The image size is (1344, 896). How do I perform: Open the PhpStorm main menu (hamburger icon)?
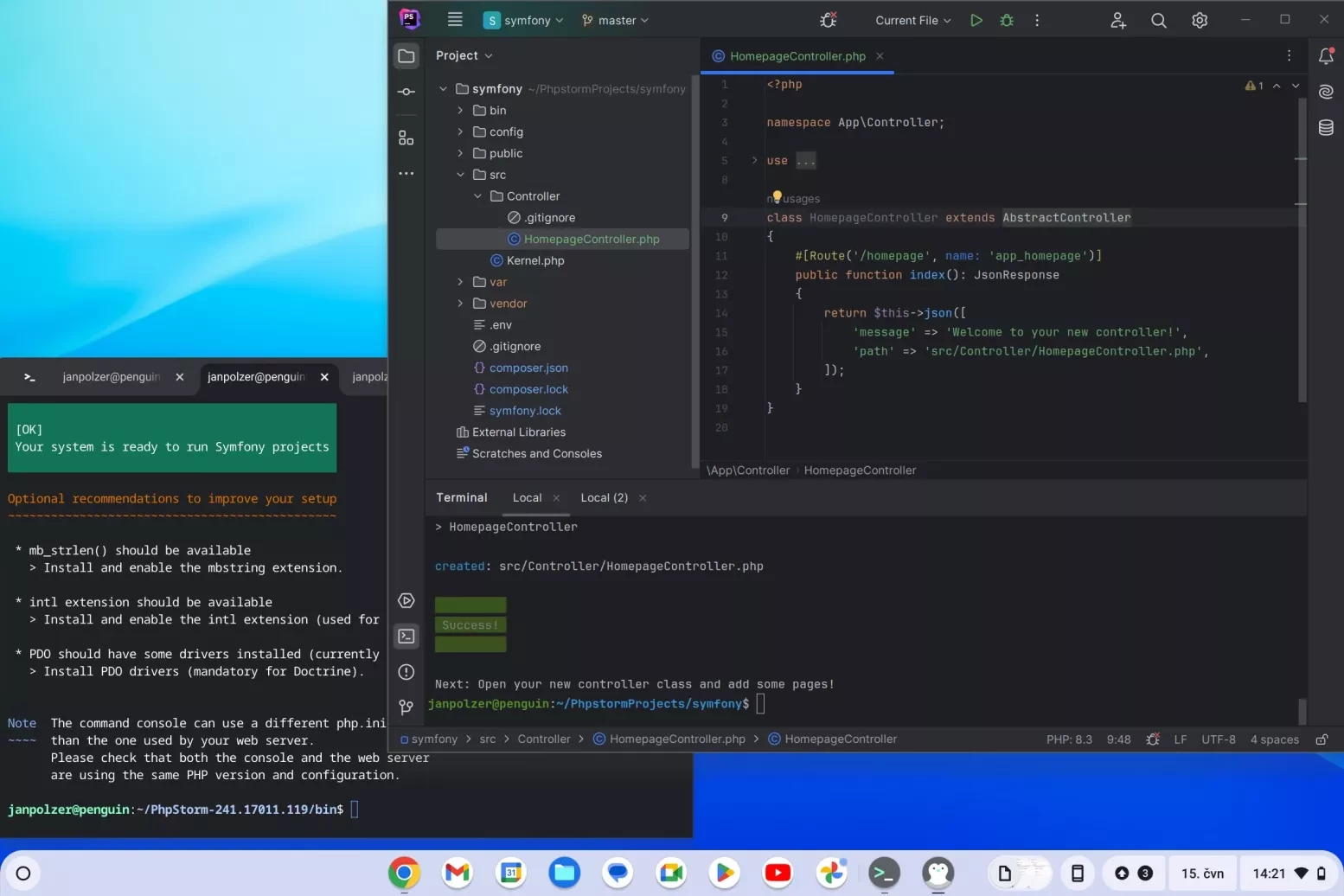(x=455, y=20)
